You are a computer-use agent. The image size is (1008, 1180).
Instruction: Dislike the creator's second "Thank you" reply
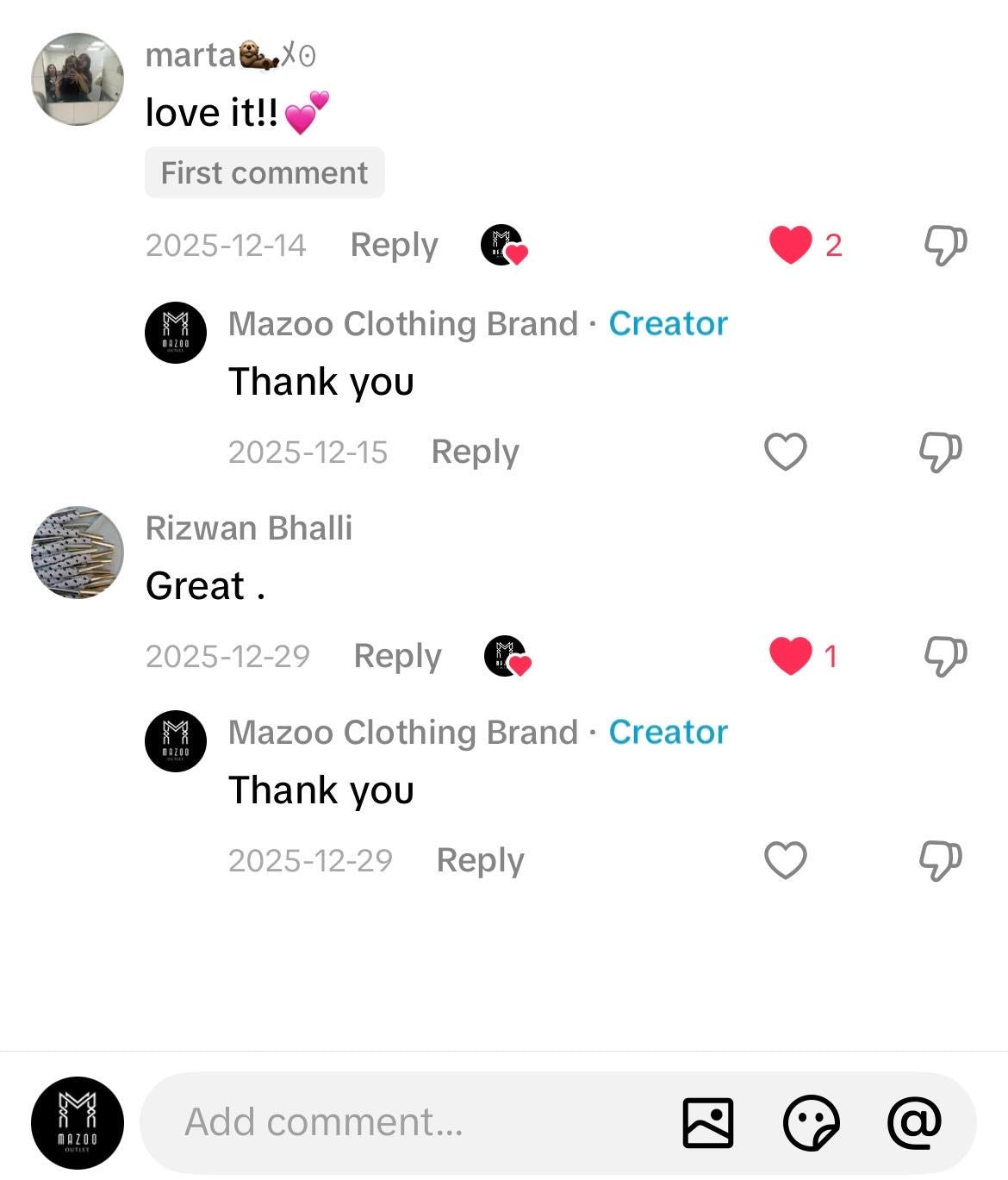pyautogui.click(x=940, y=860)
